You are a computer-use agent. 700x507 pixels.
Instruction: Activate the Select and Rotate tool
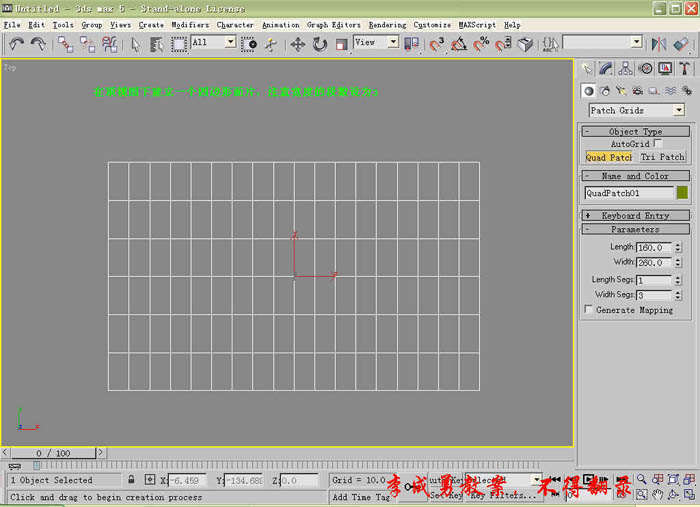[x=320, y=44]
